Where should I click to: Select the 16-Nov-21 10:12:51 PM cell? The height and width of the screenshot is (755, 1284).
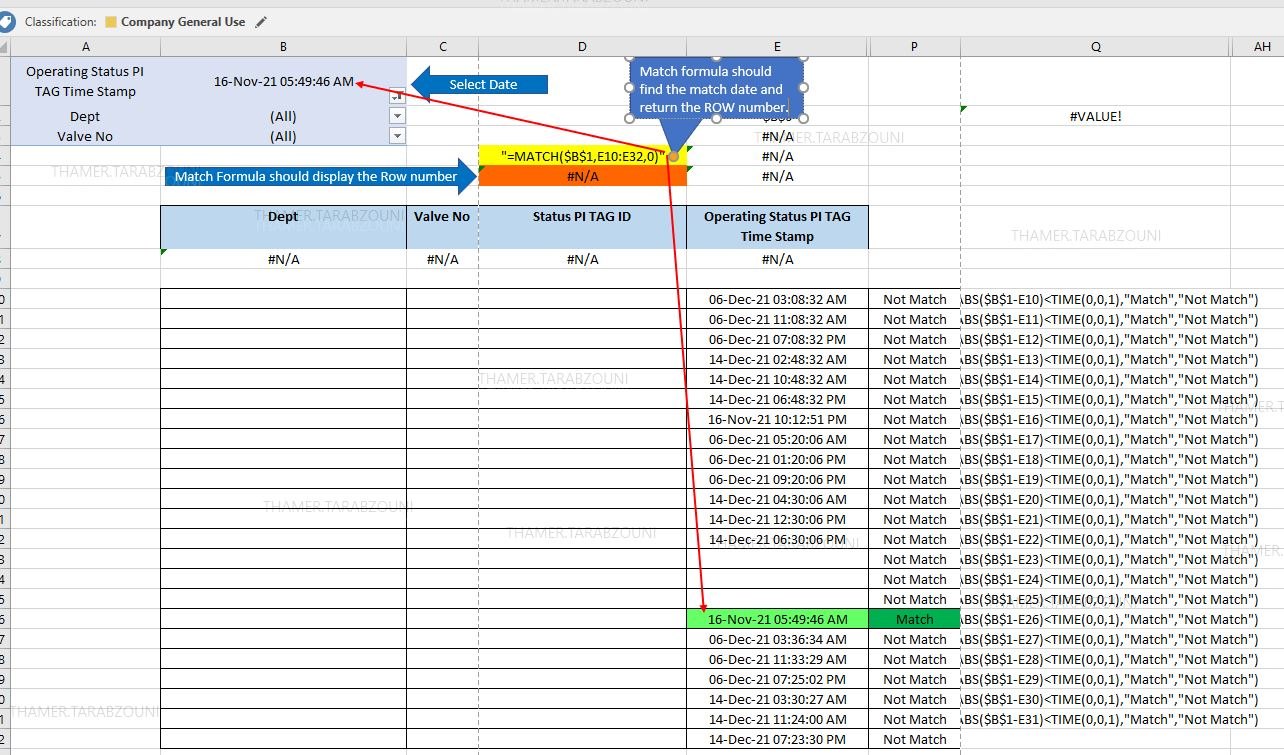pos(777,419)
